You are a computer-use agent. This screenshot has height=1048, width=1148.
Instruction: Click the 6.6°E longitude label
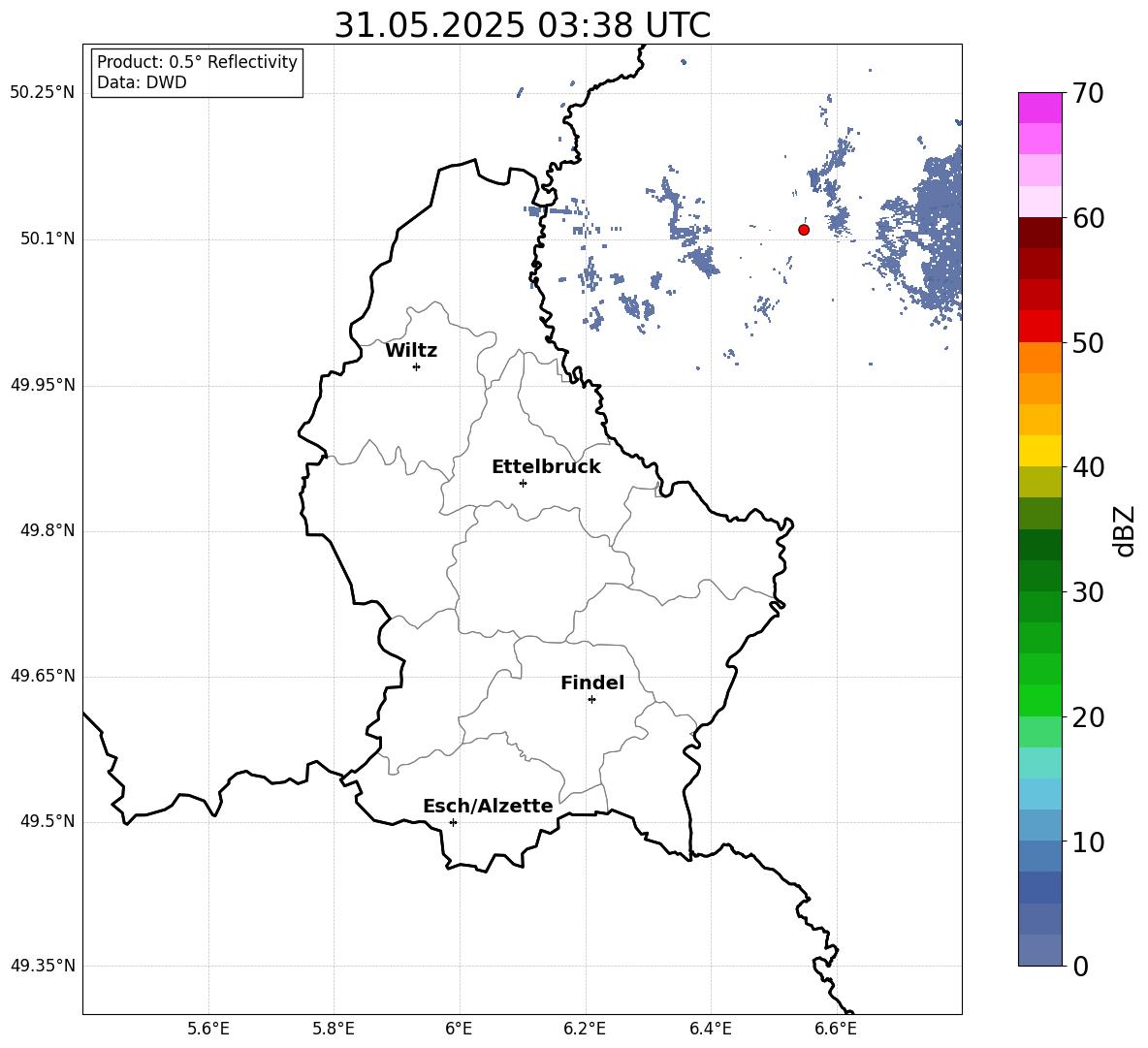836,1029
